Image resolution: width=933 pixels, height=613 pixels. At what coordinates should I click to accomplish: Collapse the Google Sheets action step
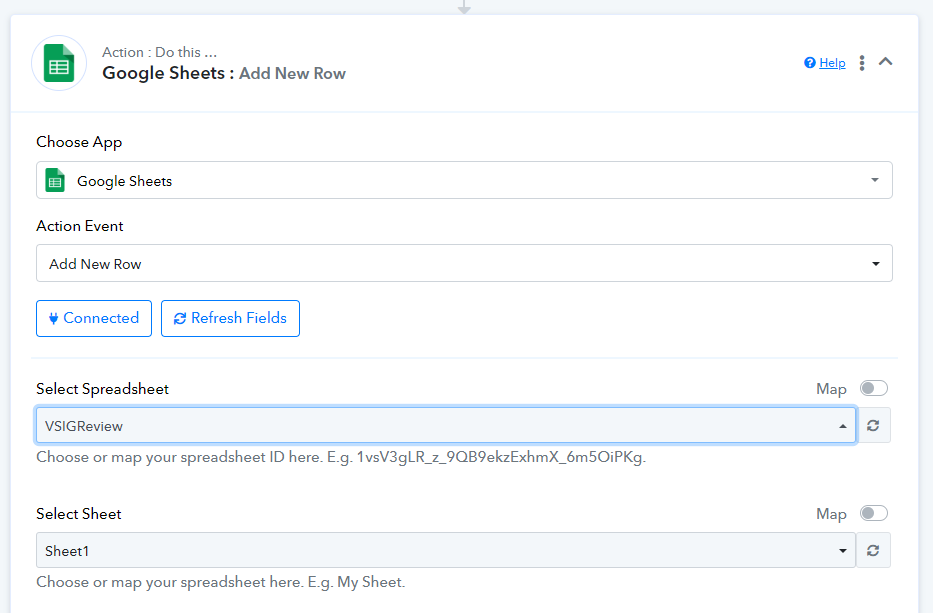(x=885, y=61)
